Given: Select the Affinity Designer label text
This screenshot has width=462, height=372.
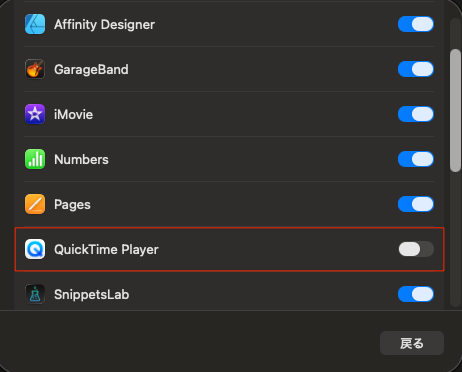Looking at the screenshot, I should pyautogui.click(x=104, y=25).
